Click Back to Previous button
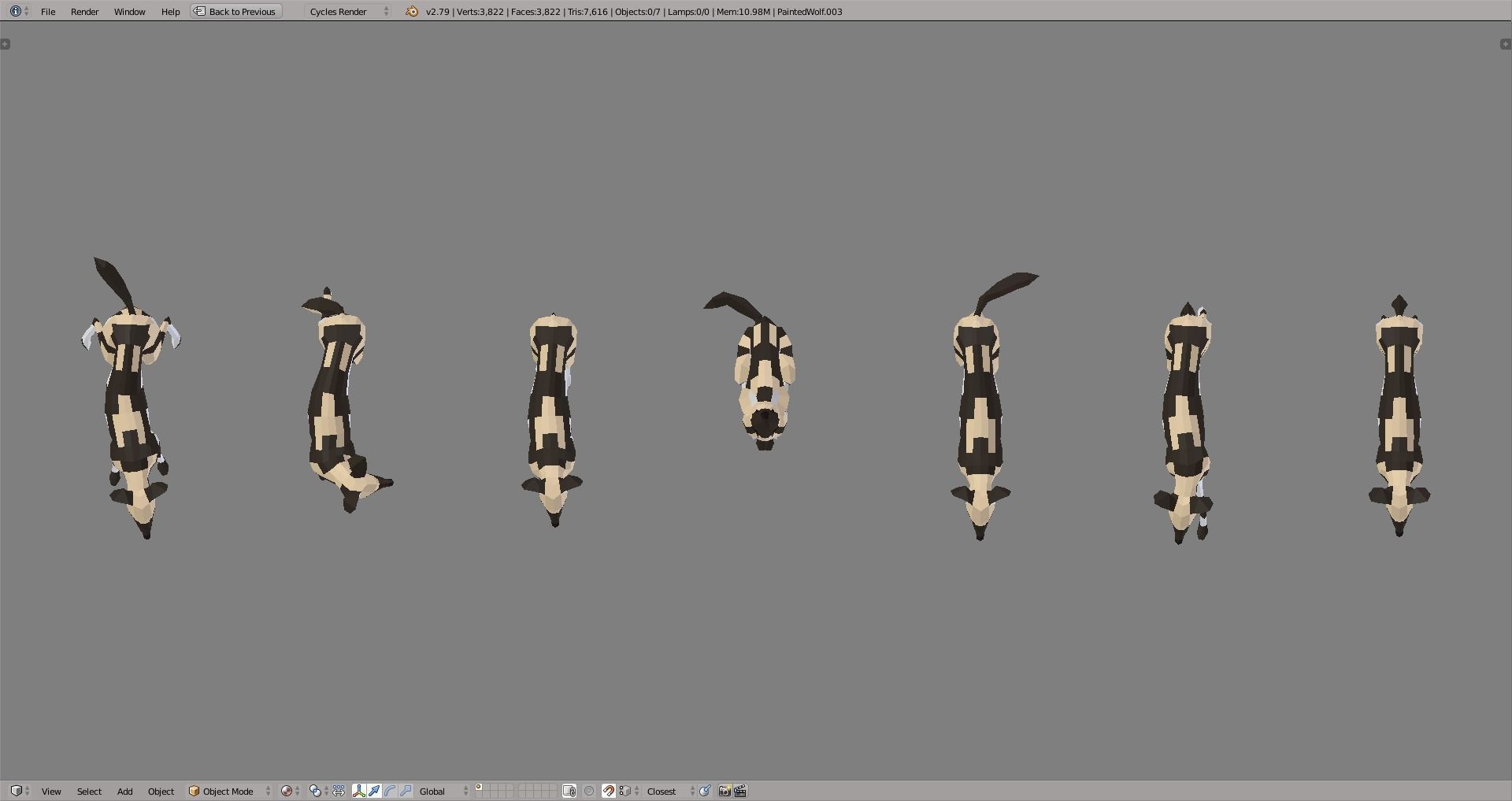This screenshot has width=1512, height=801. click(x=236, y=12)
